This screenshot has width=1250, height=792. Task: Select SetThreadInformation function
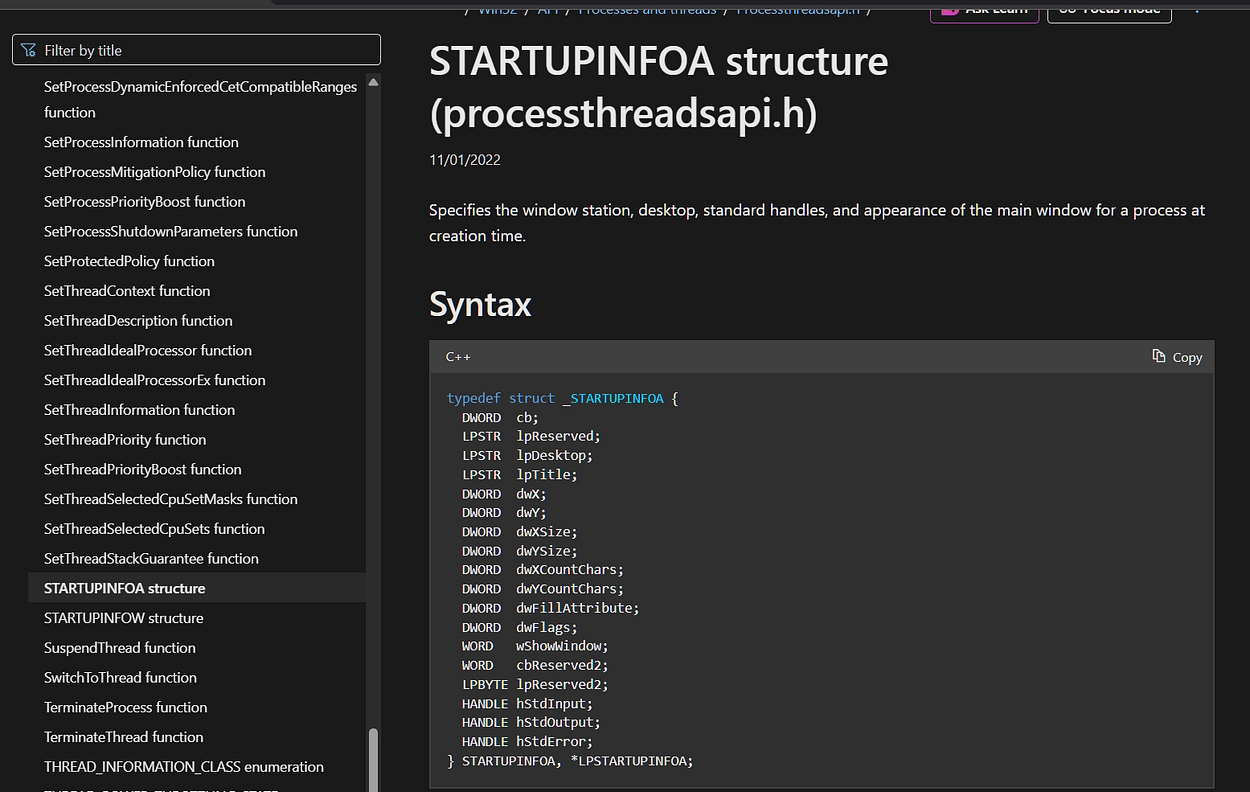139,410
